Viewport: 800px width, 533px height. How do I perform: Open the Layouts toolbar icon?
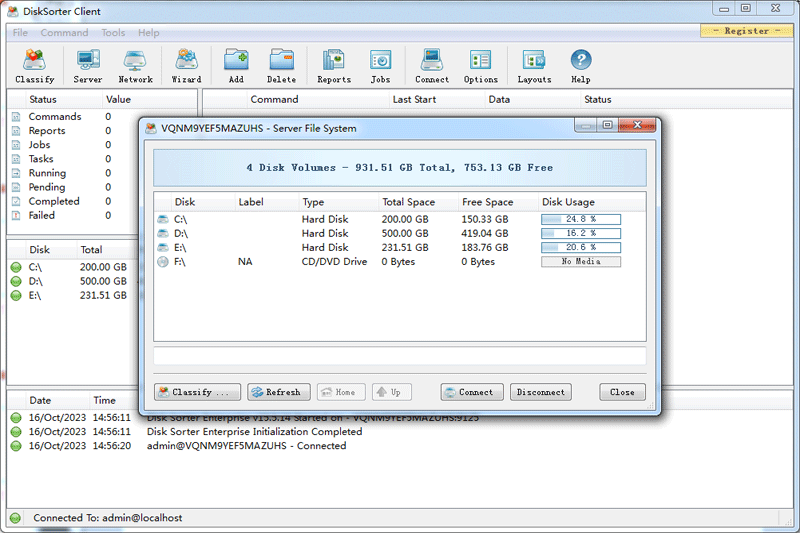point(534,66)
